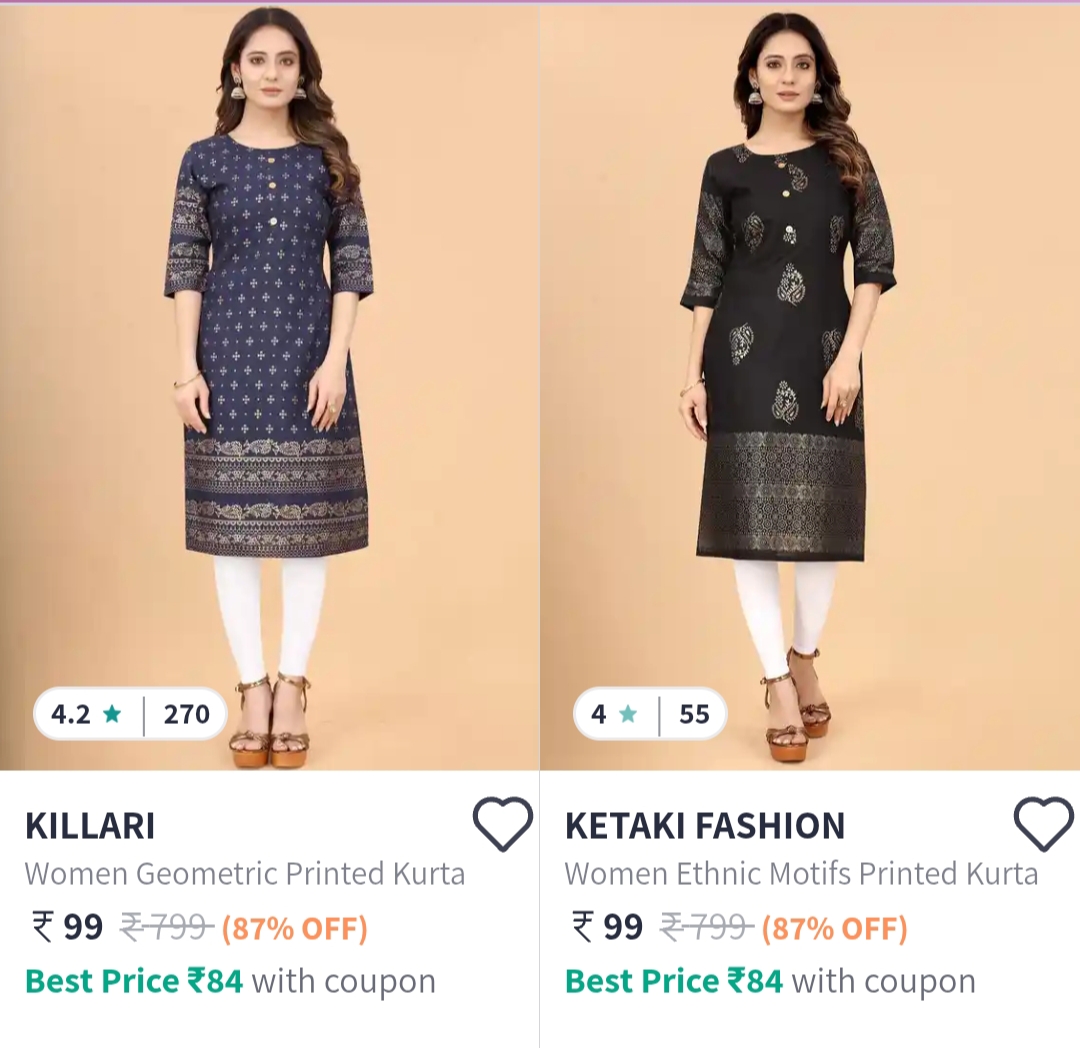Select the Women Ethnic Motifs Printed Kurta title
The height and width of the screenshot is (1048, 1080).
point(801,874)
